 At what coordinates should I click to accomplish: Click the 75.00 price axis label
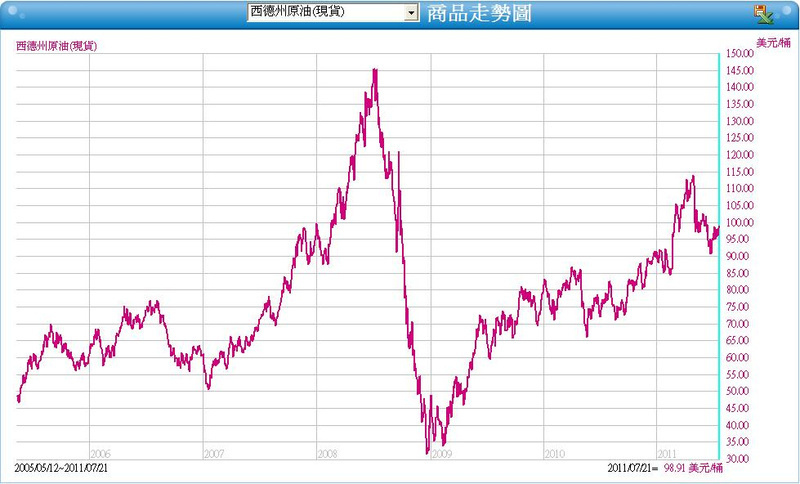(x=737, y=307)
